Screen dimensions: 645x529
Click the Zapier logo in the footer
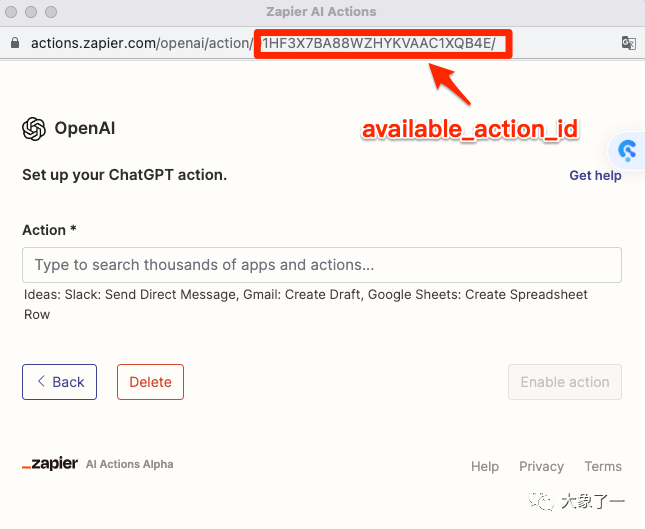click(x=50, y=464)
